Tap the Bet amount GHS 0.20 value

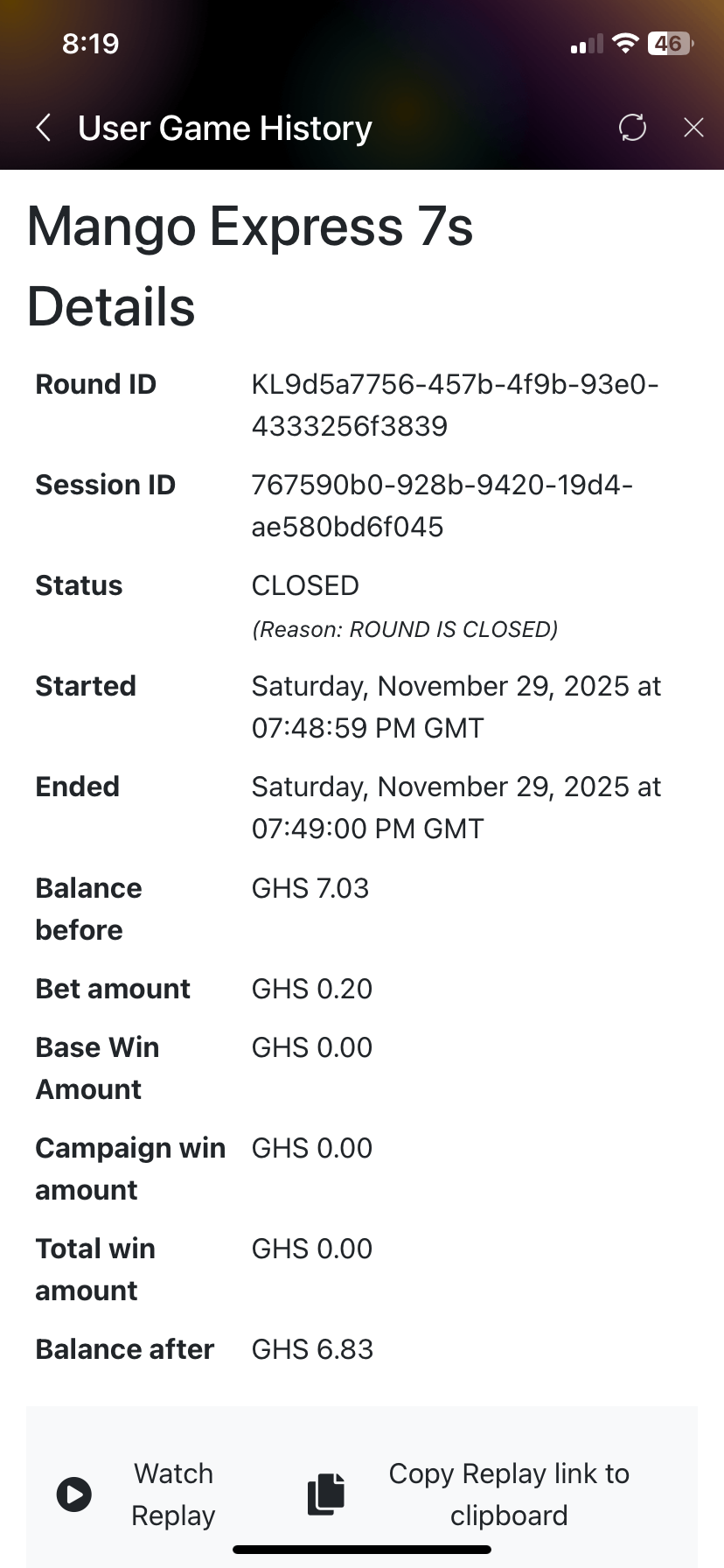point(312,989)
